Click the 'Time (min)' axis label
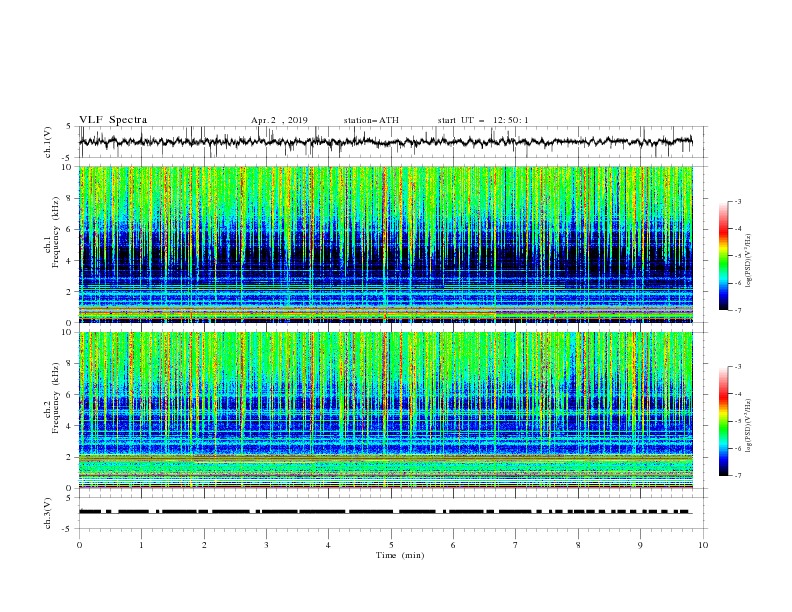The image size is (792, 612). [x=400, y=555]
